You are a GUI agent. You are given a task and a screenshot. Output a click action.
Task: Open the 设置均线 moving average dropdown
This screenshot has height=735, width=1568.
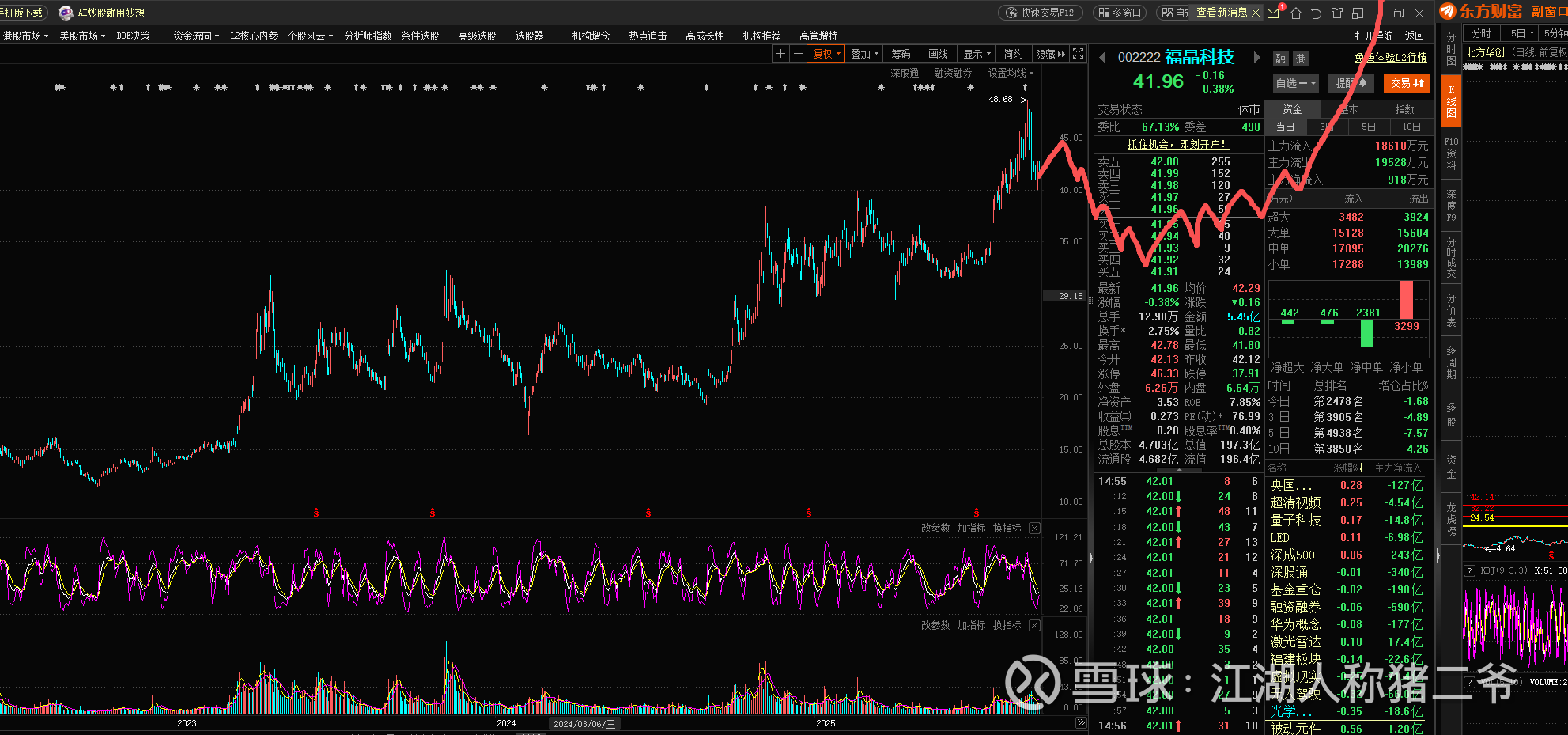click(x=1011, y=73)
